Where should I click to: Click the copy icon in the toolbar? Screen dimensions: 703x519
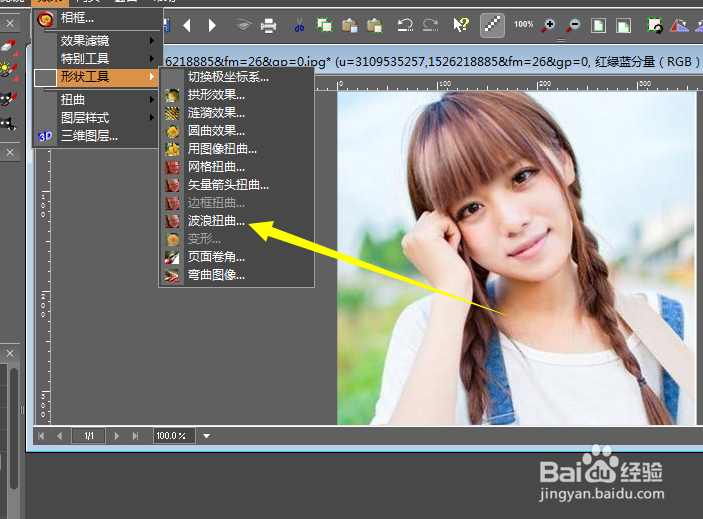[x=324, y=25]
